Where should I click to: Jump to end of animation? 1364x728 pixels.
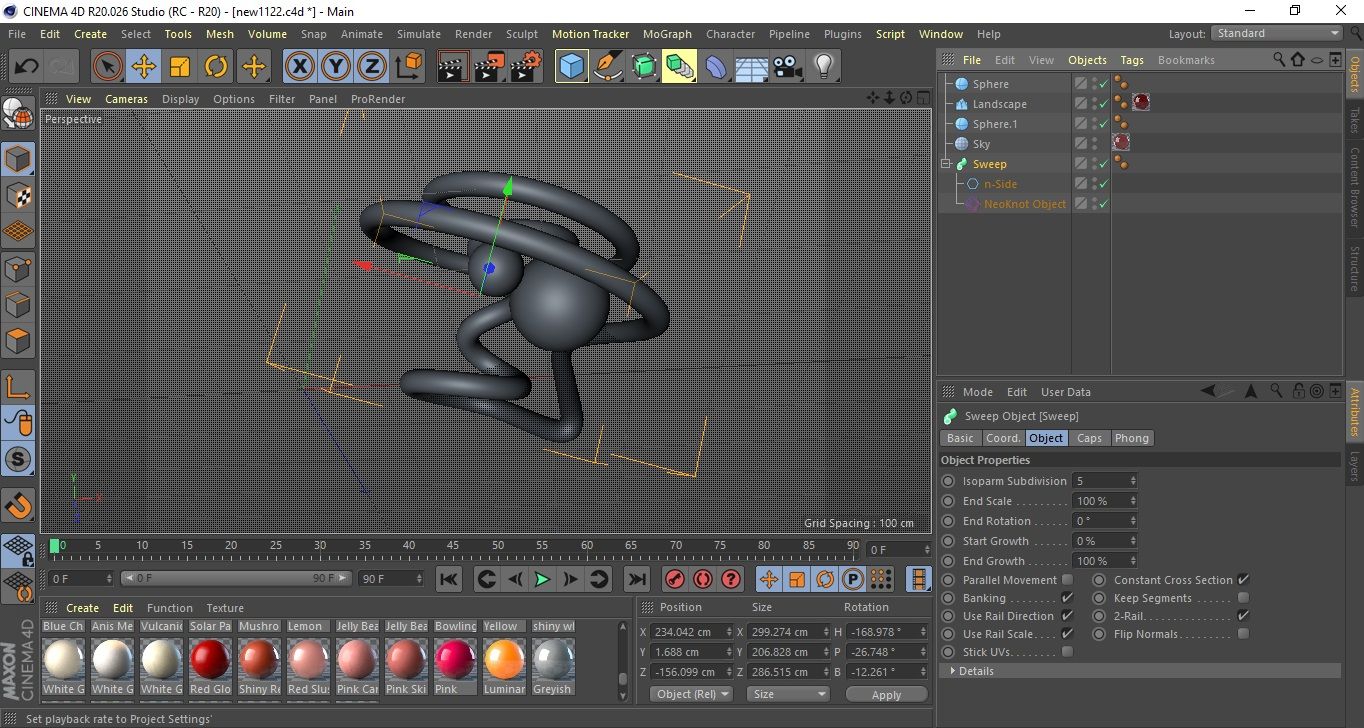[636, 579]
